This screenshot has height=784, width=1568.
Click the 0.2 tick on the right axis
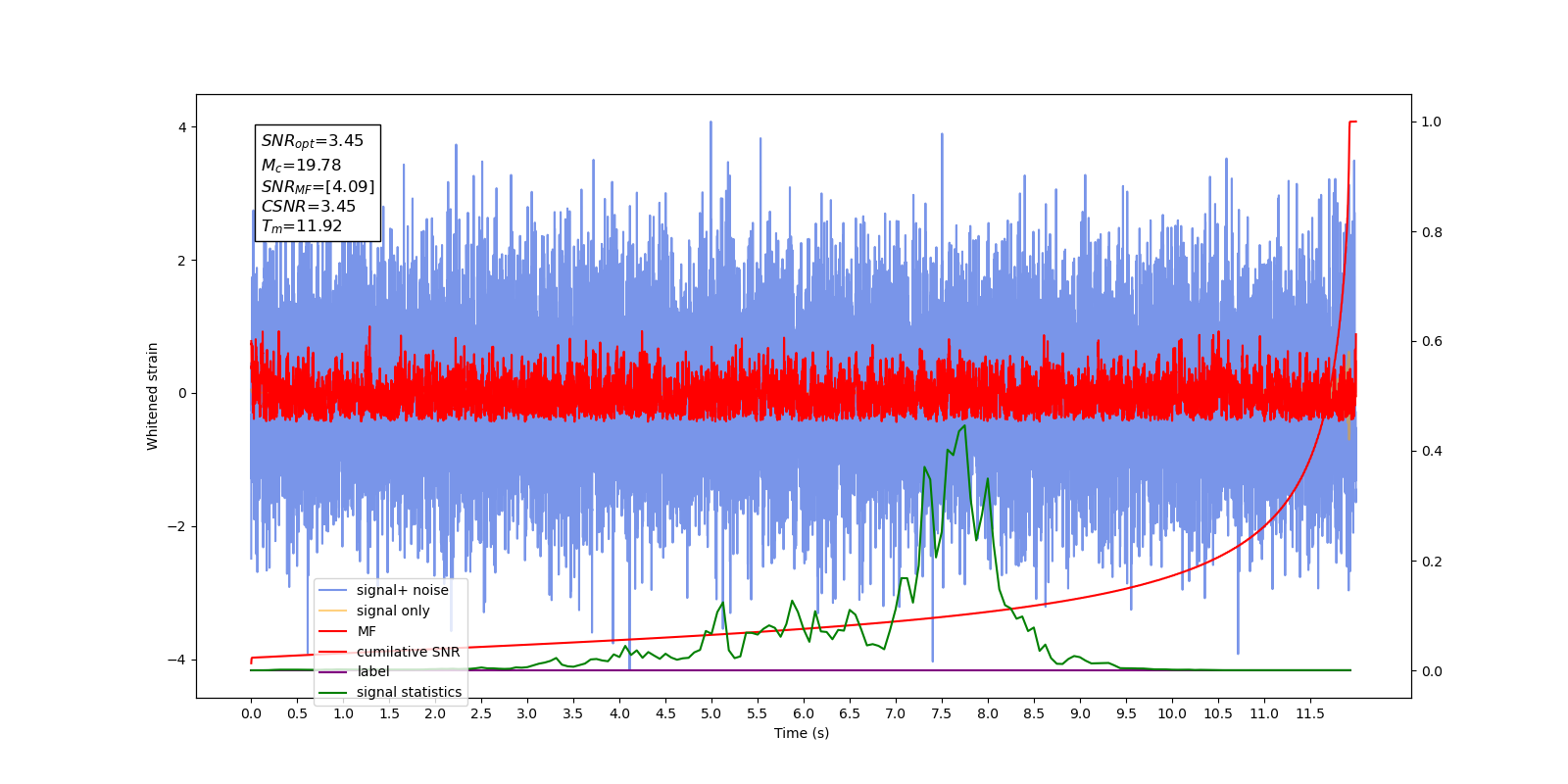1432,562
